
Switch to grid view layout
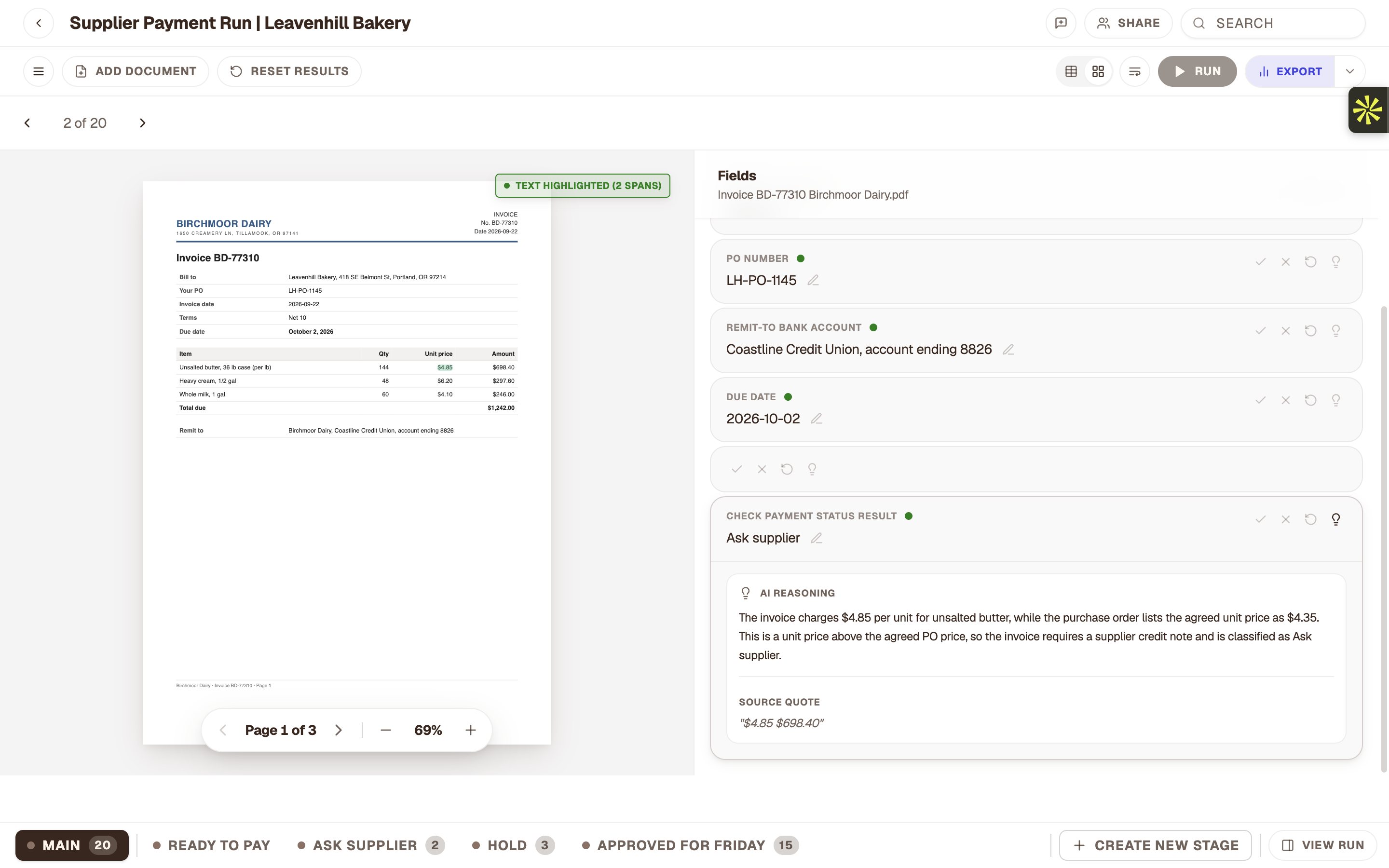pyautogui.click(x=1098, y=71)
